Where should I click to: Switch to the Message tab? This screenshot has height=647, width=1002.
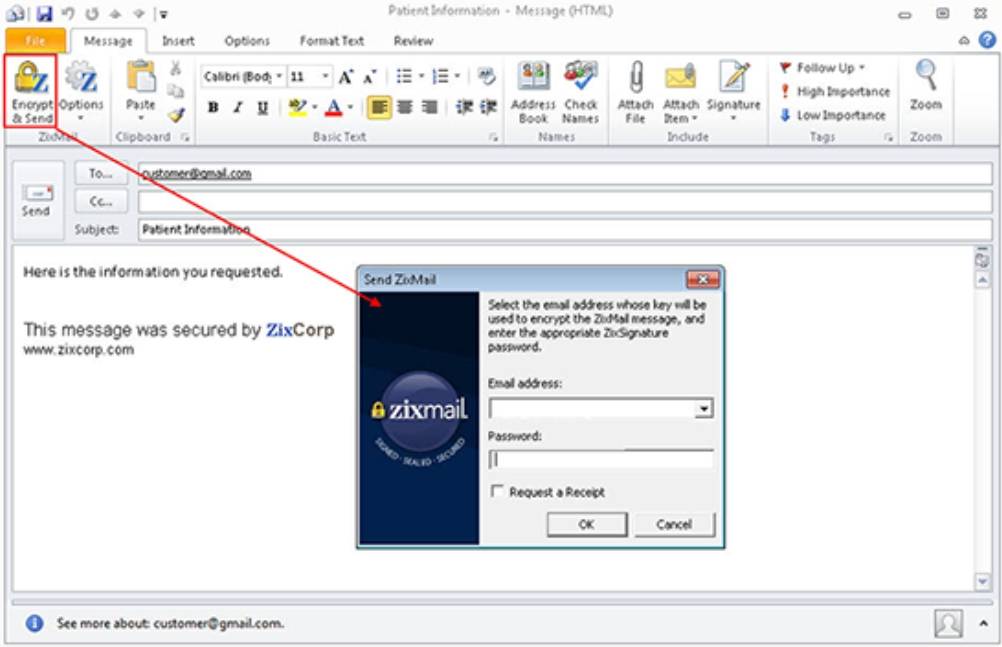108,41
